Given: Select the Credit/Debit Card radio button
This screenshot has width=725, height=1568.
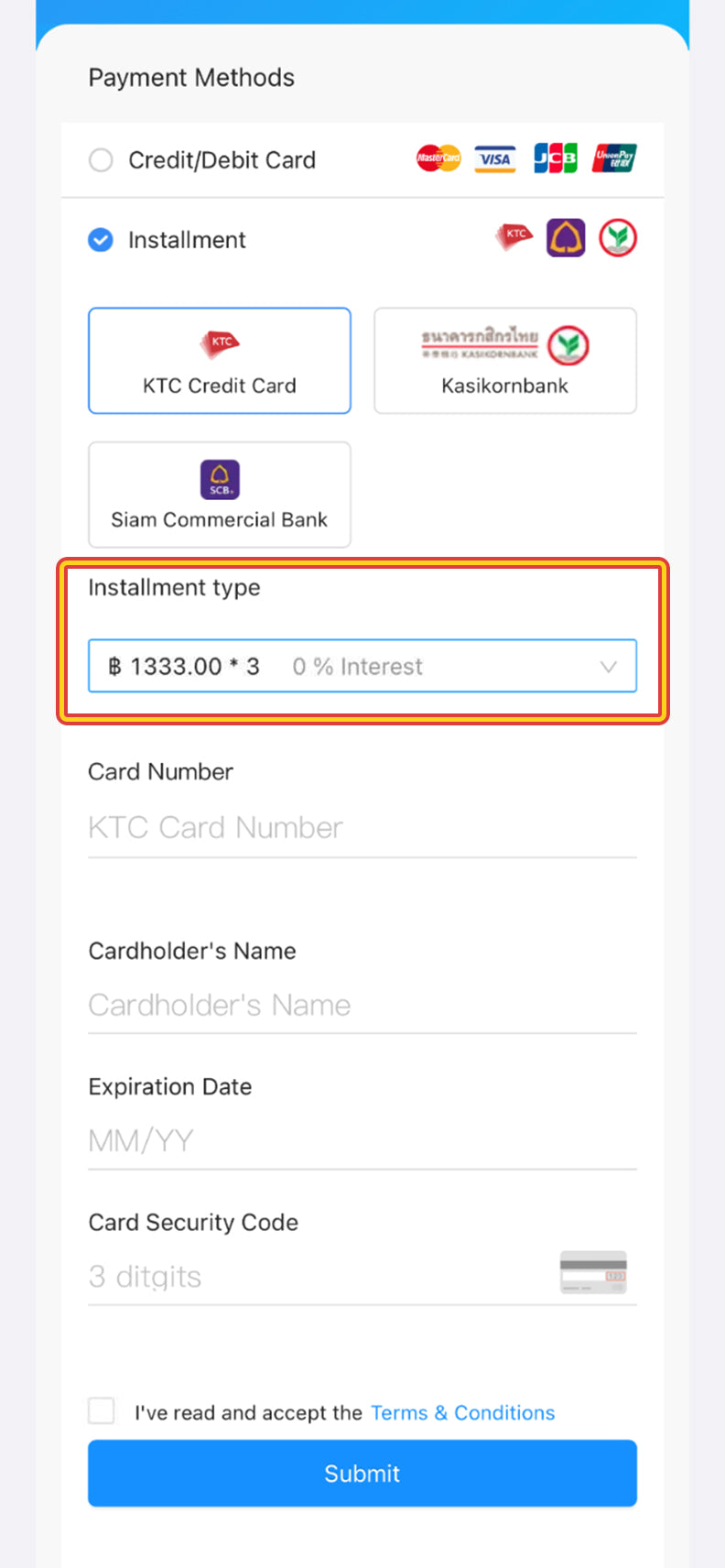Looking at the screenshot, I should point(101,160).
